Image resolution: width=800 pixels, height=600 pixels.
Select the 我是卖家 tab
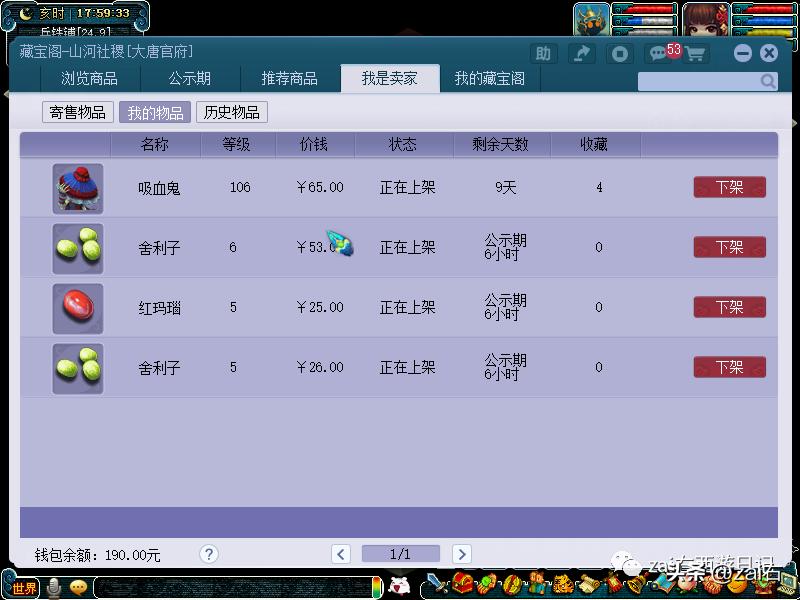tap(390, 79)
